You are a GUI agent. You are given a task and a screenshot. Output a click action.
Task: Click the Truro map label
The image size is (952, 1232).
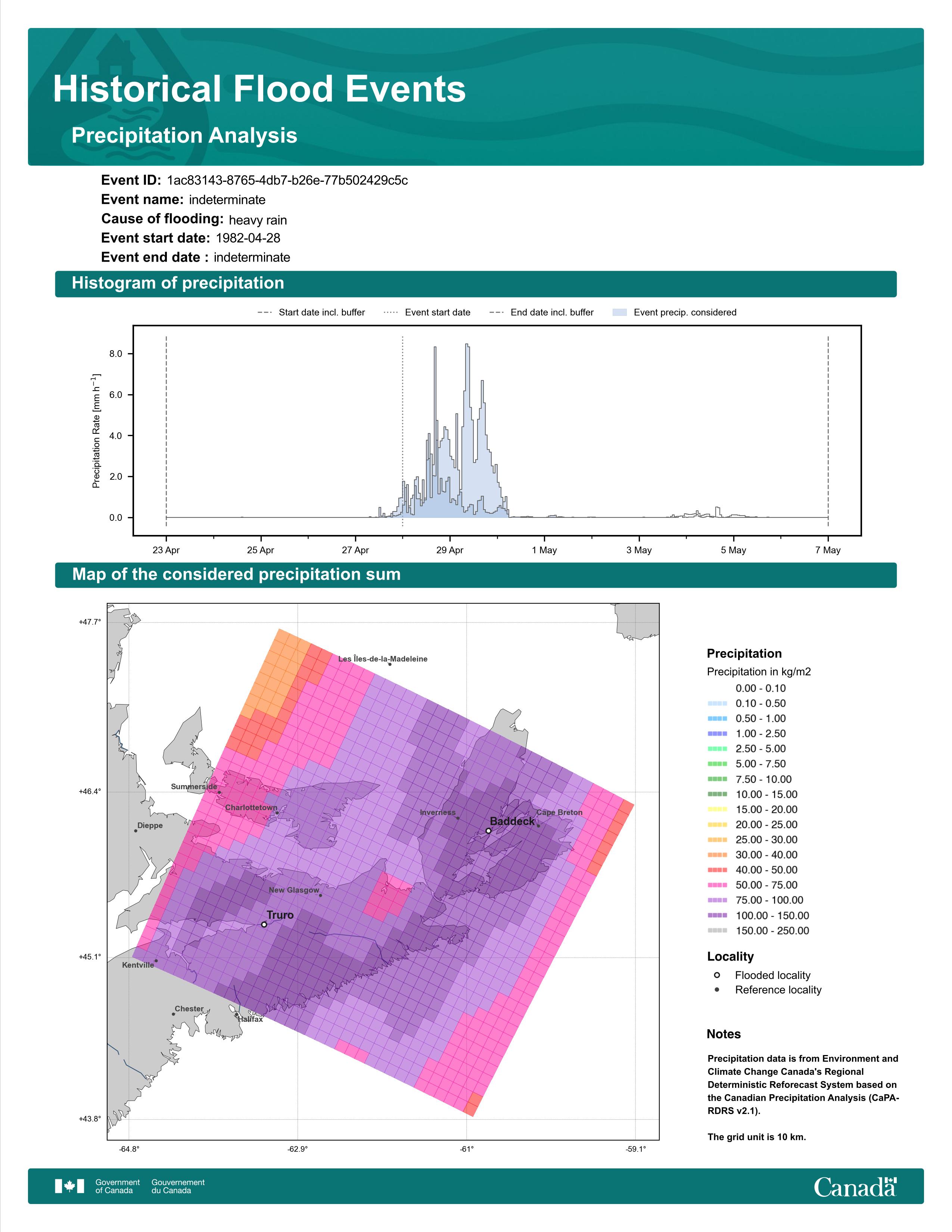(x=280, y=915)
